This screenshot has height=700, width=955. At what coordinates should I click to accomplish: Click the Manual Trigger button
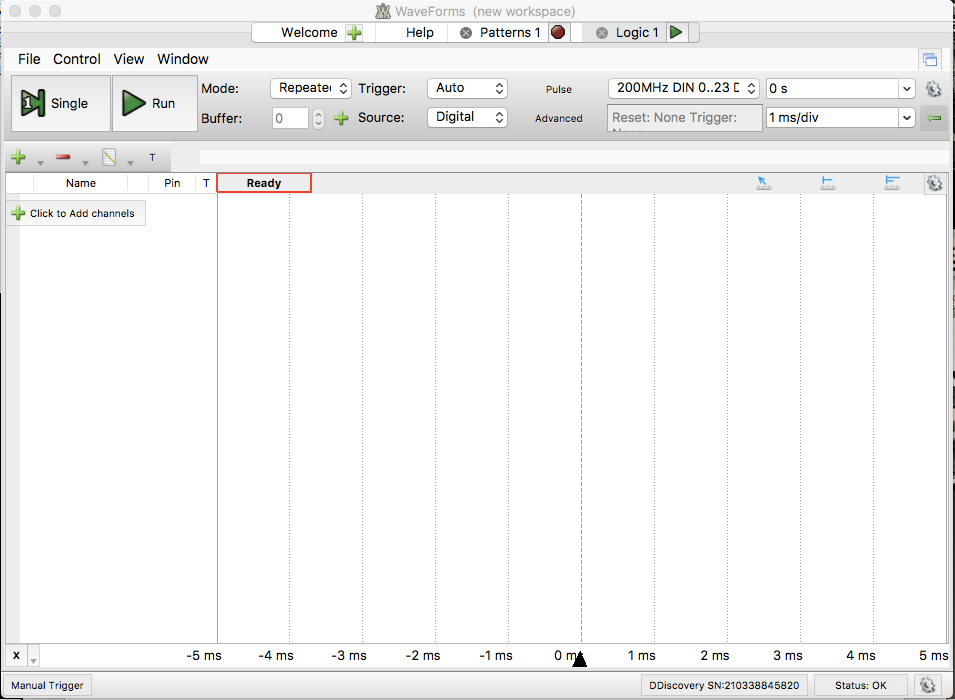click(47, 685)
